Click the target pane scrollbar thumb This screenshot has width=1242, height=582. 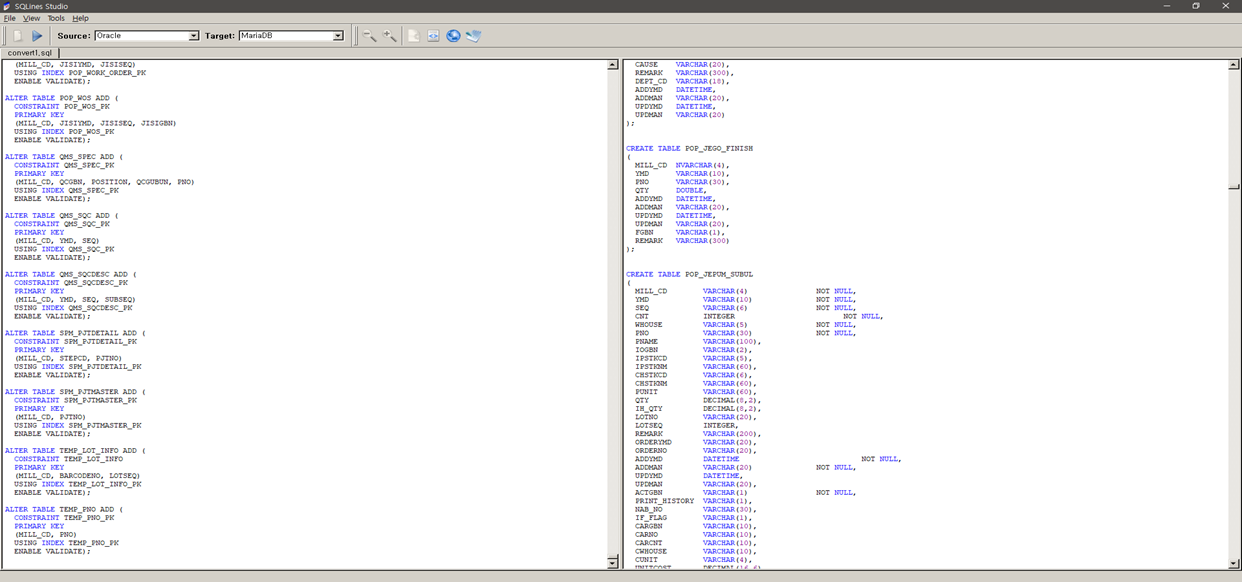[x=1234, y=186]
